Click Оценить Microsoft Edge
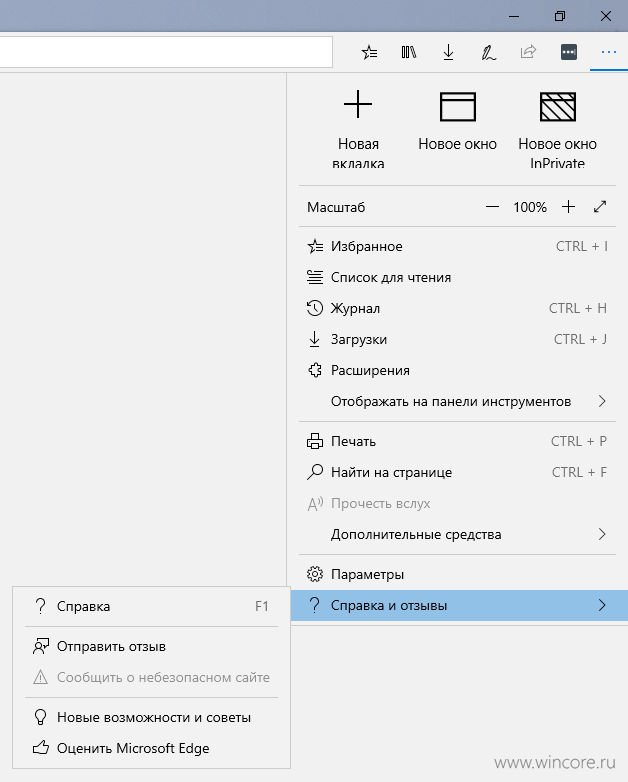This screenshot has width=628, height=782. tap(151, 748)
